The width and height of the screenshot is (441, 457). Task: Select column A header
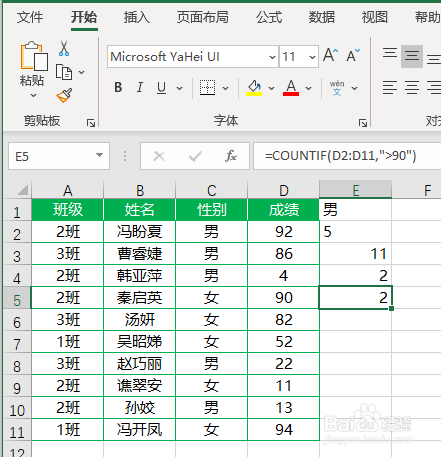click(68, 190)
